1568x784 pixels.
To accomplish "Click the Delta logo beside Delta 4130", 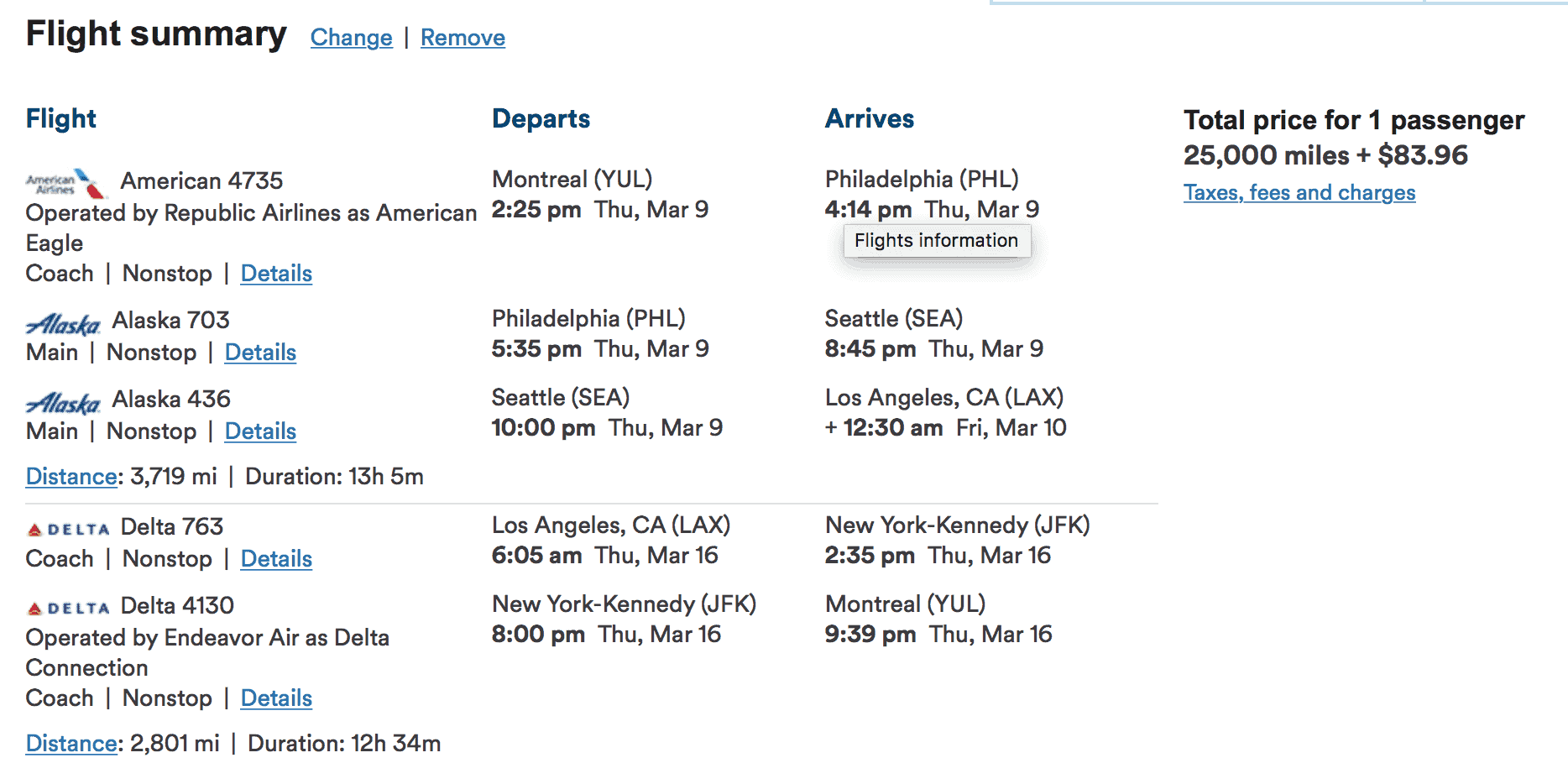I will [68, 608].
